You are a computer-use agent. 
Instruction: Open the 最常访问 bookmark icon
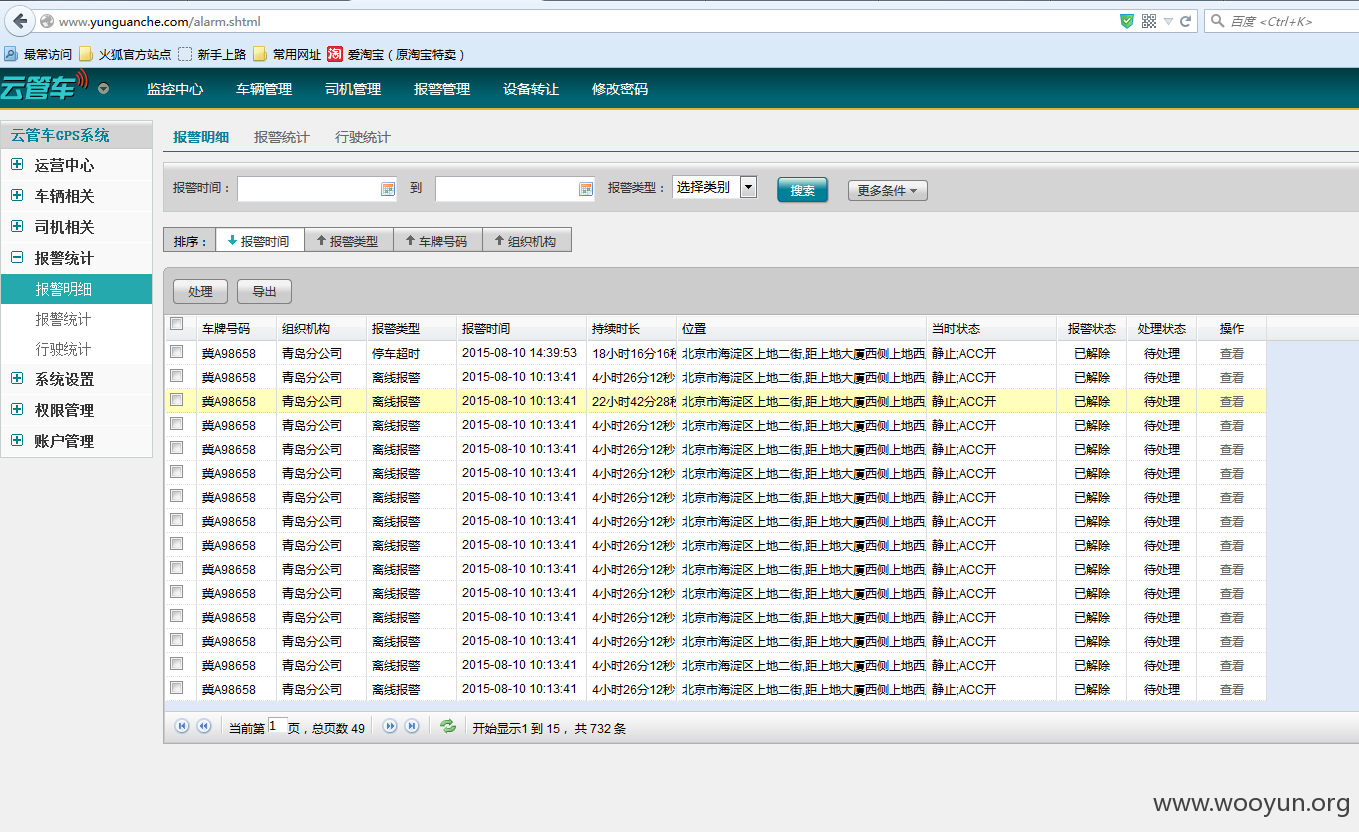11,54
